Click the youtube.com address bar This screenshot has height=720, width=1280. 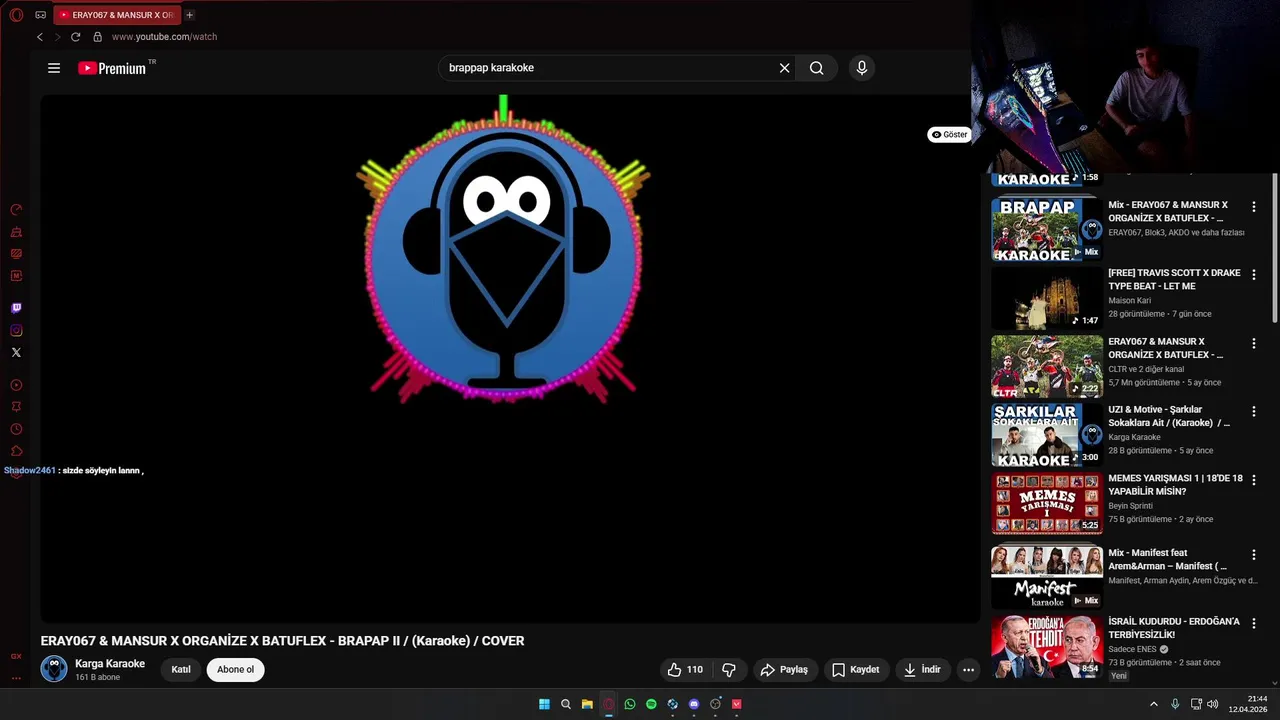(164, 37)
